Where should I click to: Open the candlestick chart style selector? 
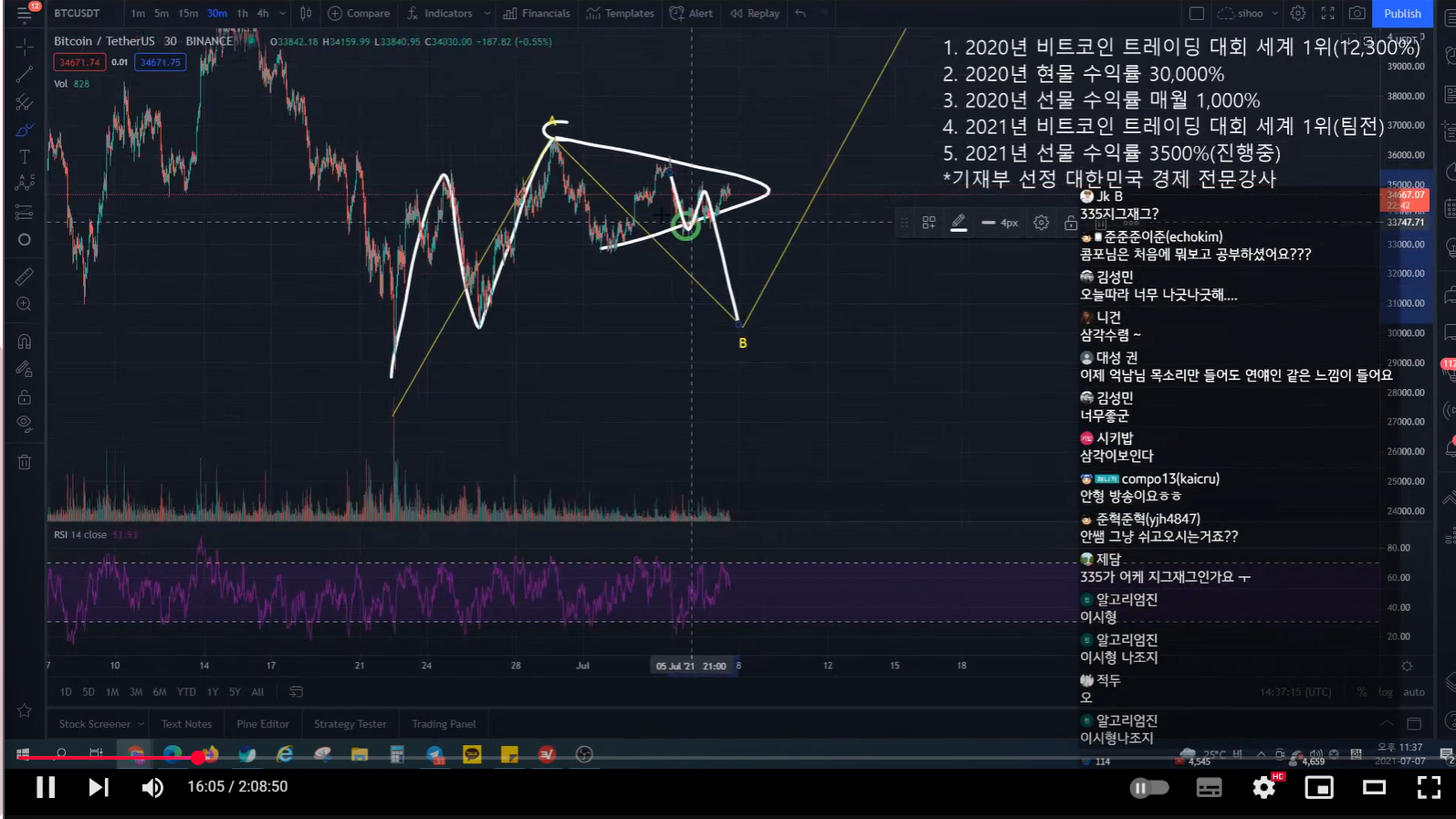306,14
